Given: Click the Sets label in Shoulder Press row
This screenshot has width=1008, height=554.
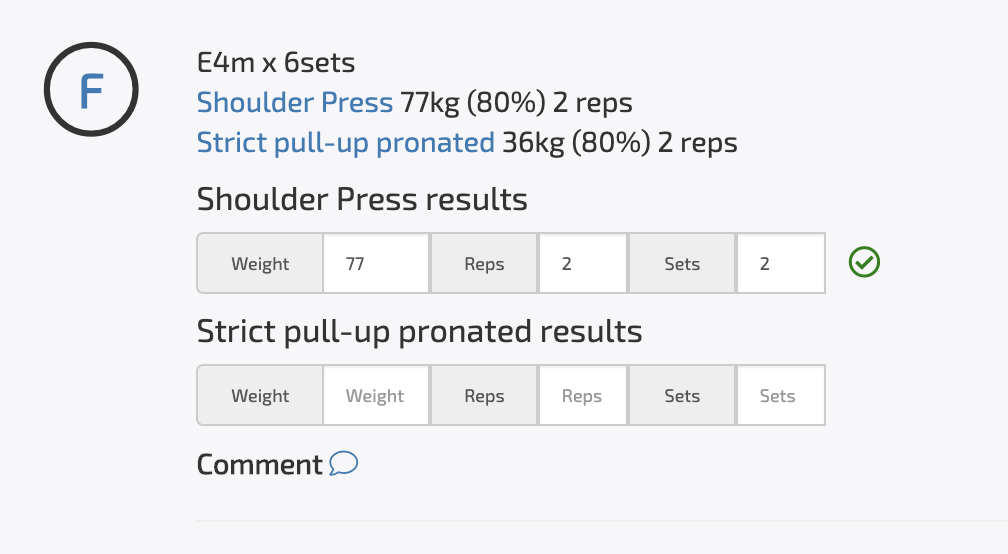Looking at the screenshot, I should [682, 264].
